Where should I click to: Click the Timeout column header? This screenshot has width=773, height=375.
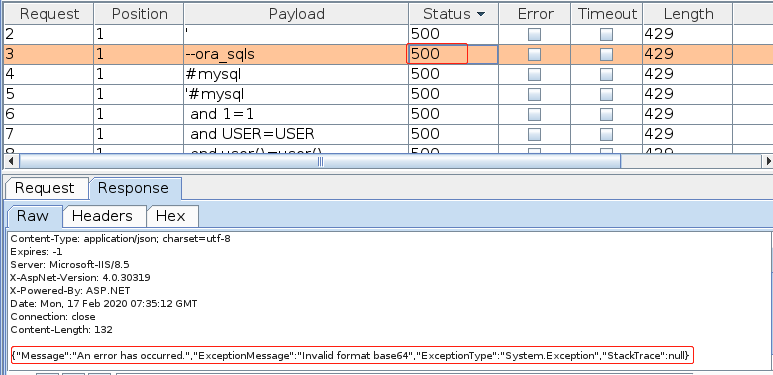(607, 14)
